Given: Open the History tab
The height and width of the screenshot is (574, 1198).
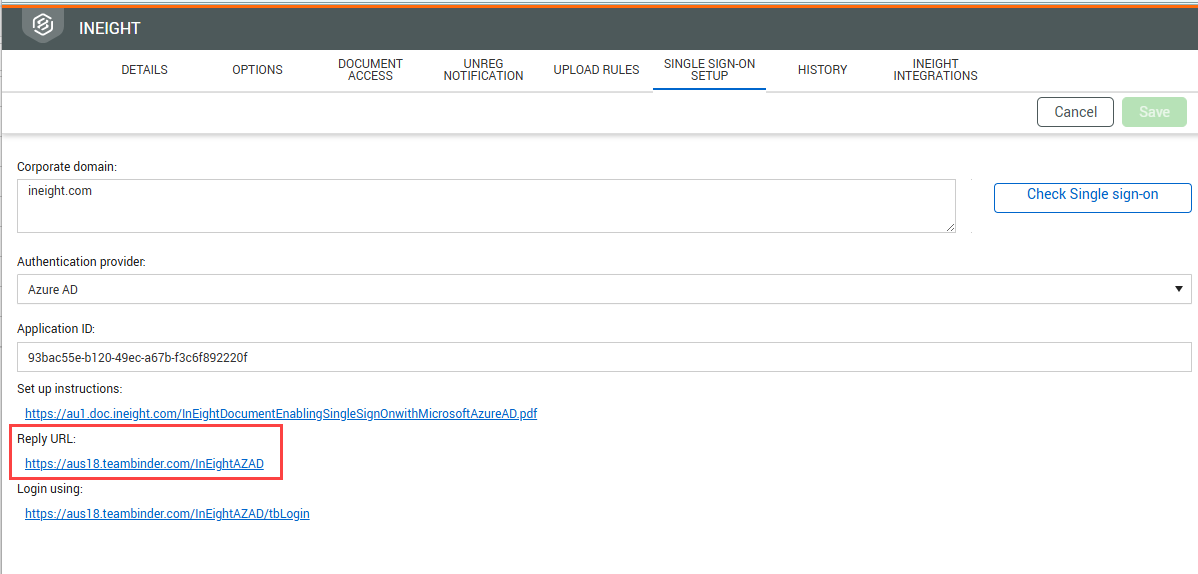Looking at the screenshot, I should coord(822,70).
